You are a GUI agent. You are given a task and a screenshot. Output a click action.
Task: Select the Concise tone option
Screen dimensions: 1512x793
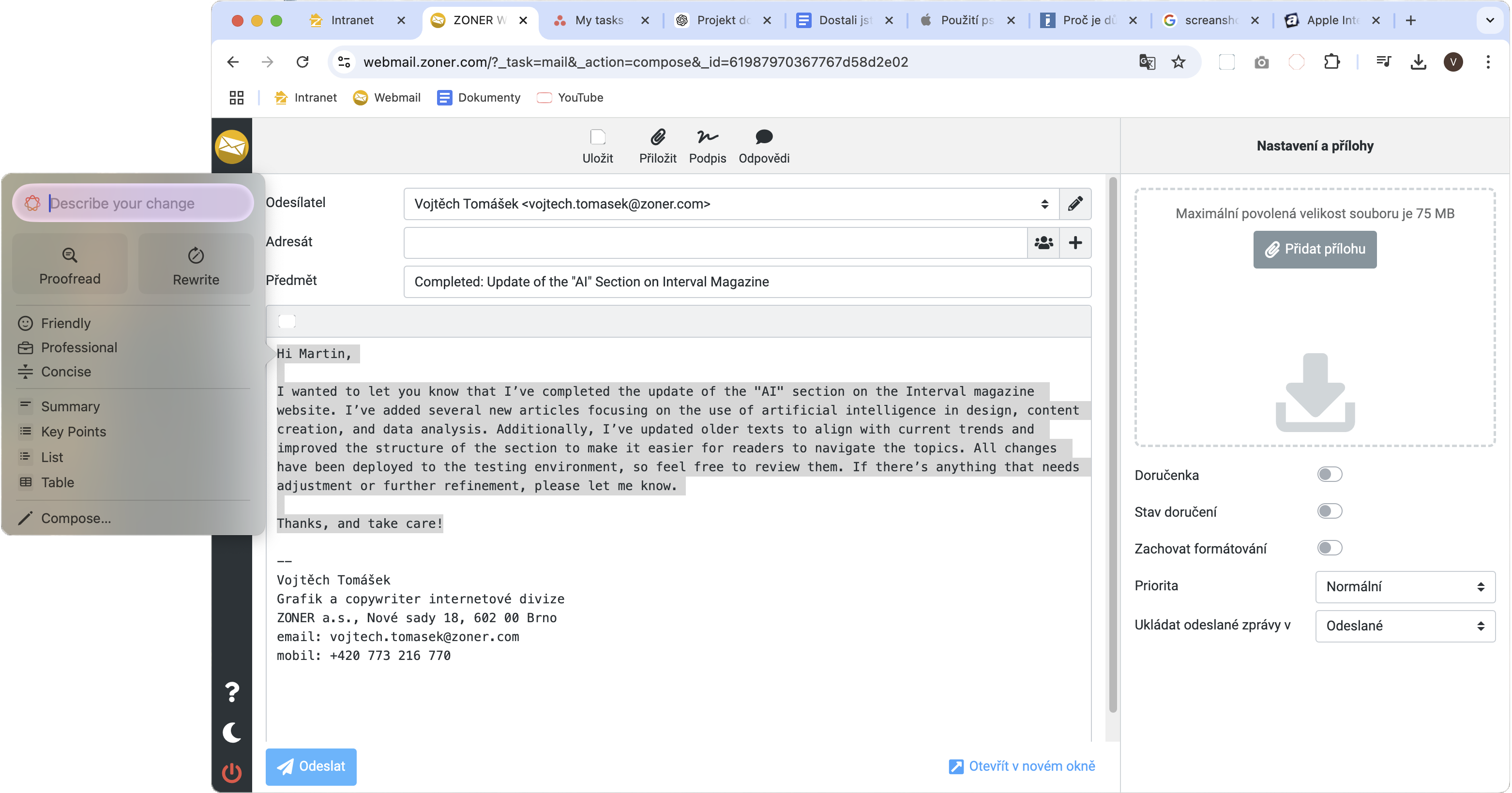click(x=54, y=372)
